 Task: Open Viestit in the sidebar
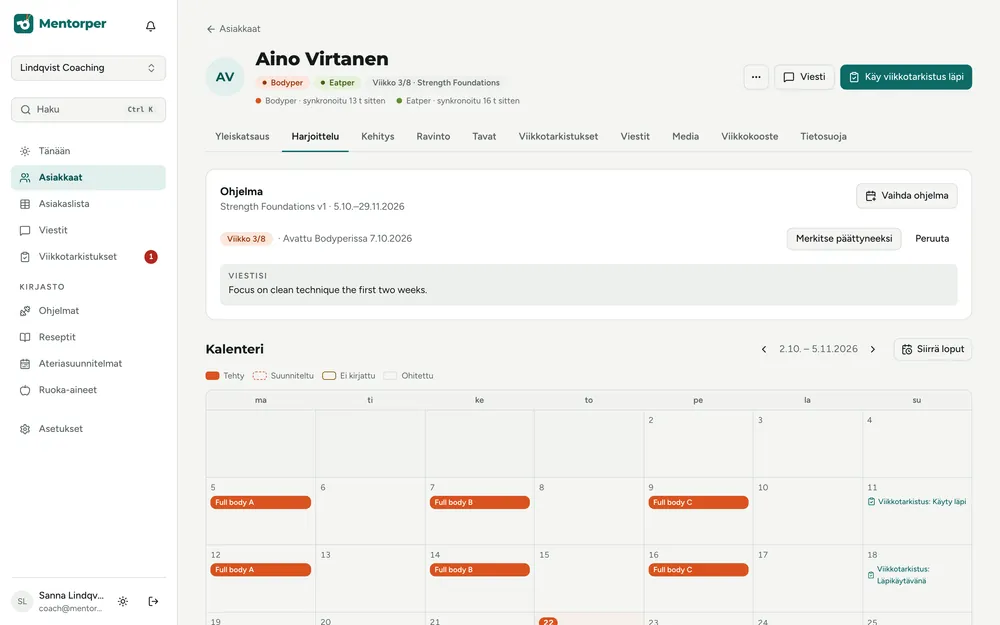88,230
